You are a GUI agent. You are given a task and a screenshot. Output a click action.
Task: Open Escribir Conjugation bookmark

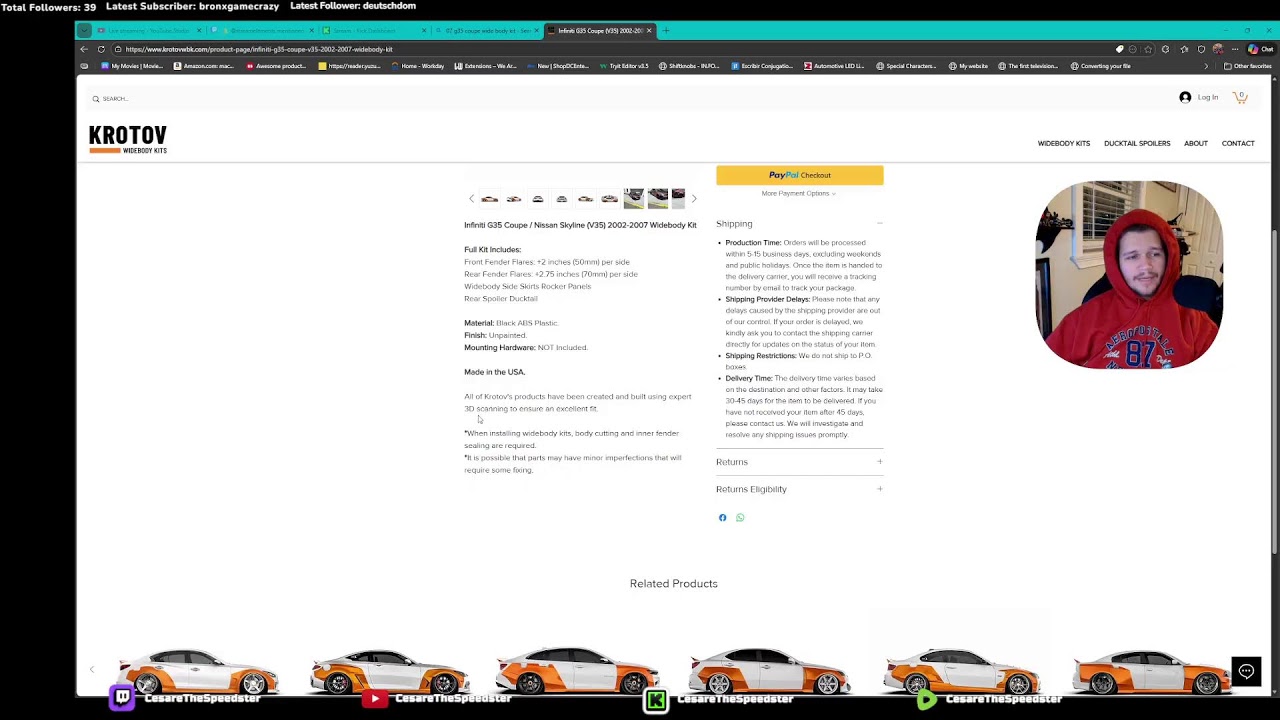(762, 66)
